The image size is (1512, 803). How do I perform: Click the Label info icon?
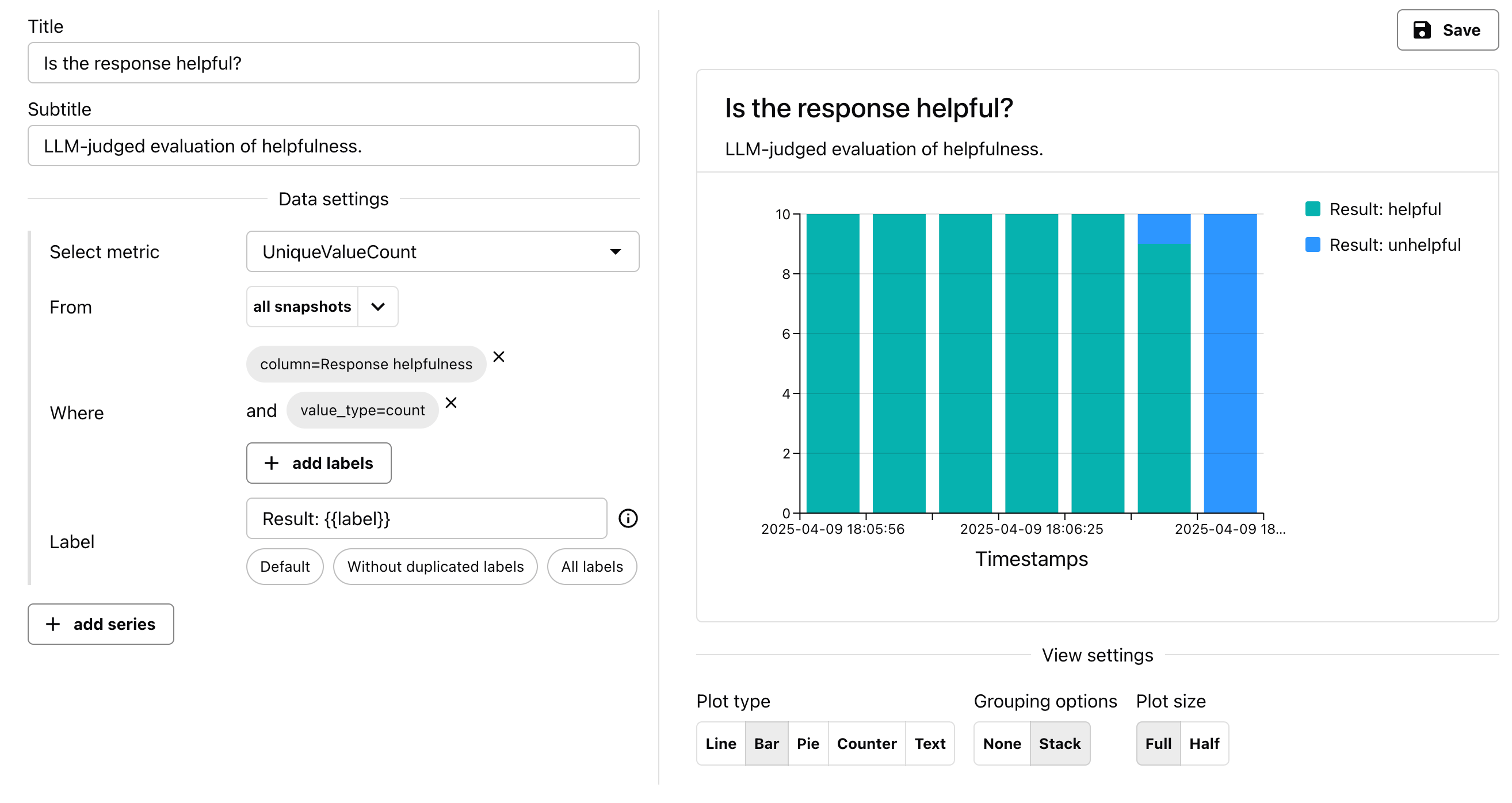tap(628, 518)
